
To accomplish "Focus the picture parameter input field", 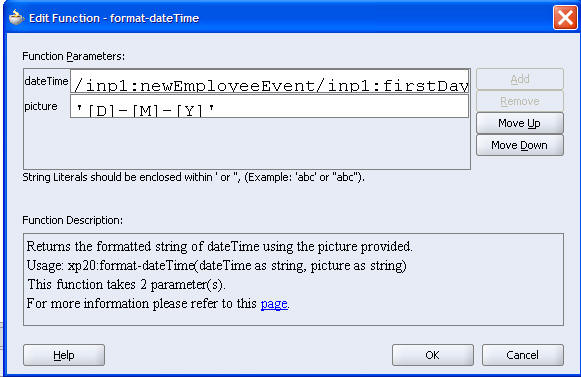I will pos(269,106).
